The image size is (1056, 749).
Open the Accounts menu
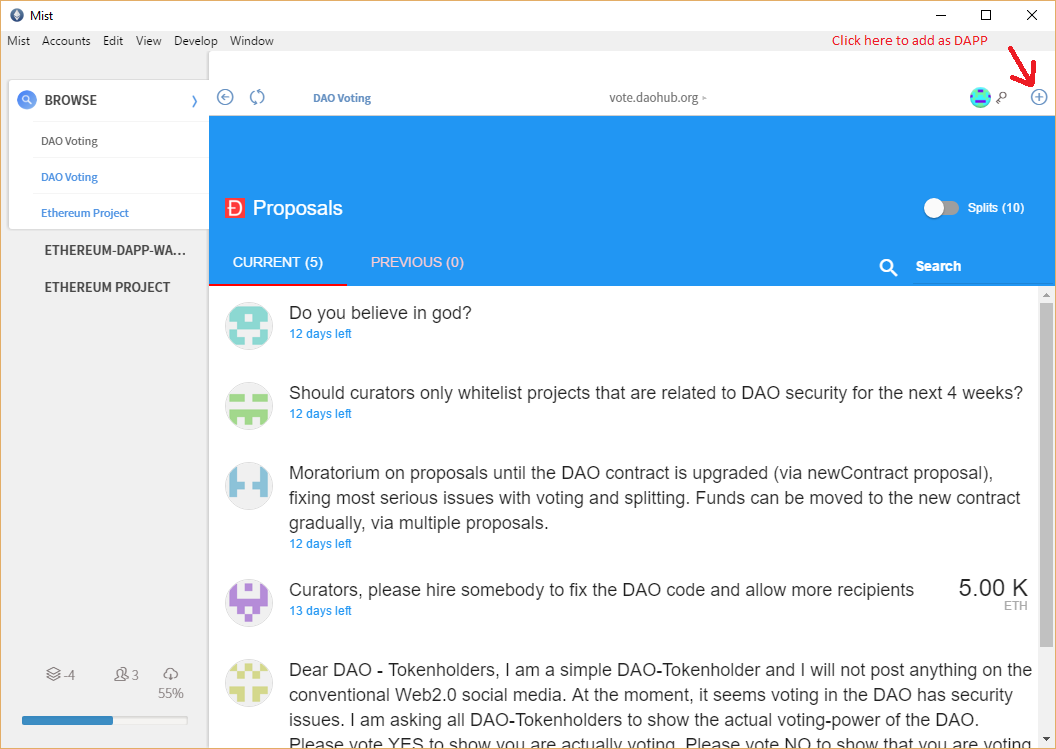(66, 41)
